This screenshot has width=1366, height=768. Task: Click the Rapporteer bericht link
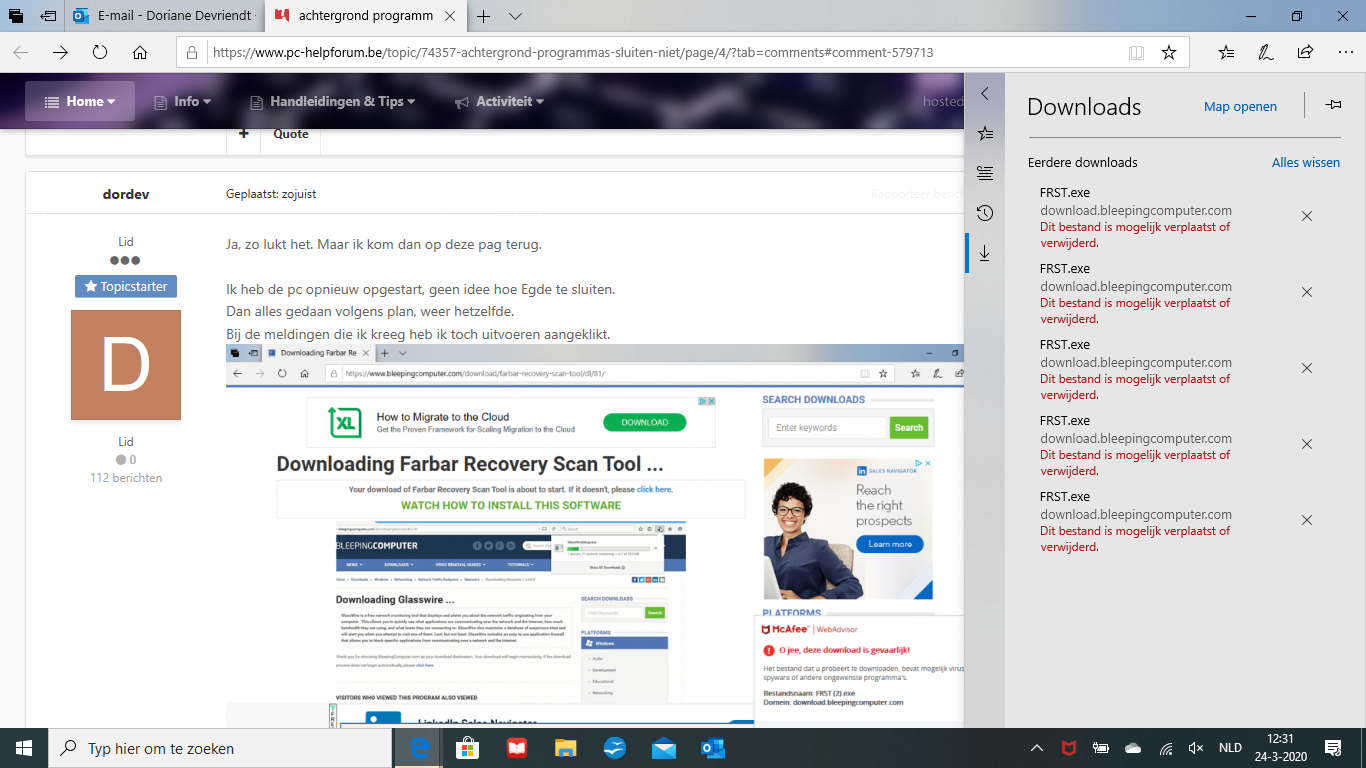(916, 194)
